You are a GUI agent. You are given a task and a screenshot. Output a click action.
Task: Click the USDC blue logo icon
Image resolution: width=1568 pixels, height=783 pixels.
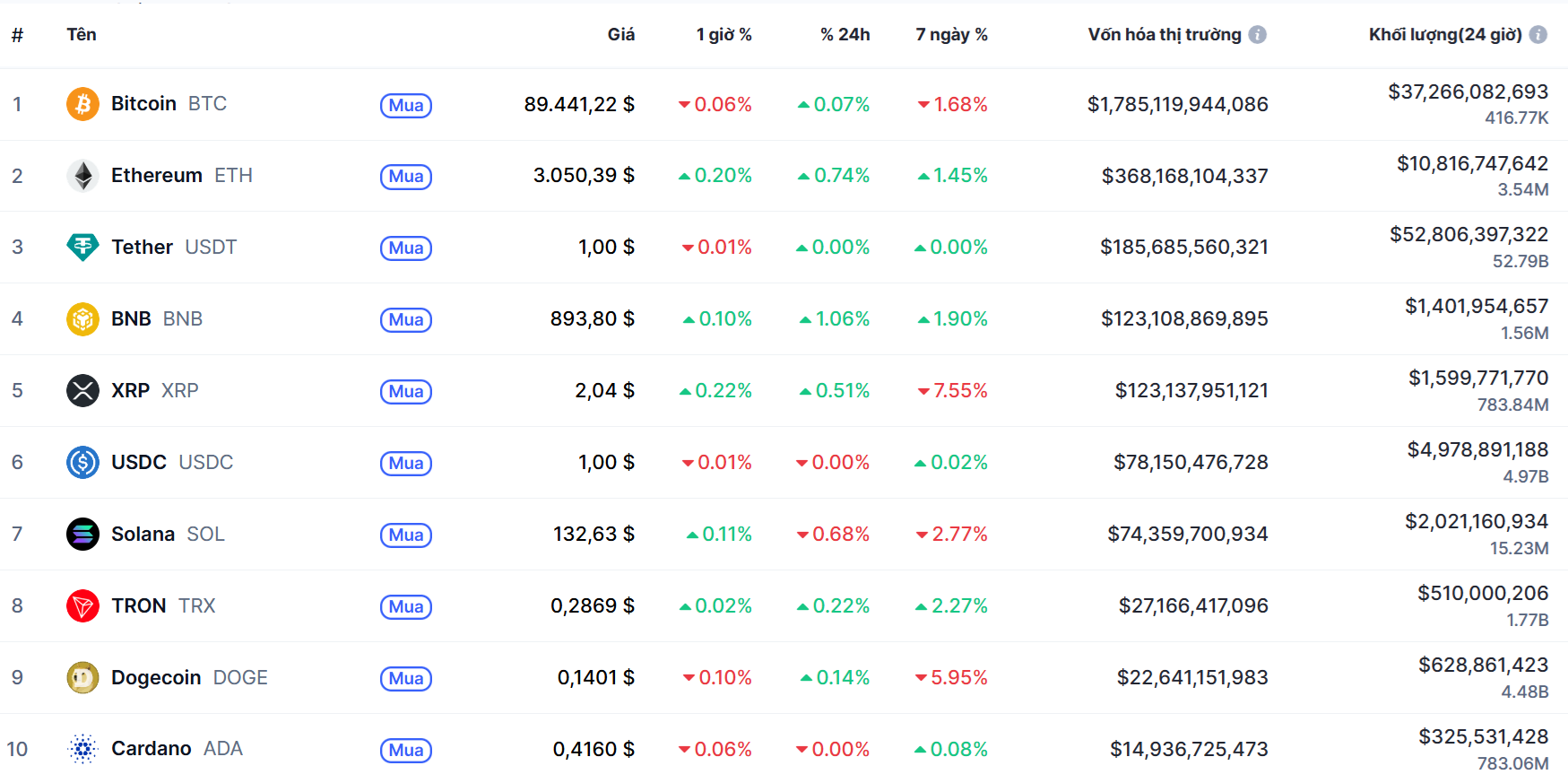[82, 462]
